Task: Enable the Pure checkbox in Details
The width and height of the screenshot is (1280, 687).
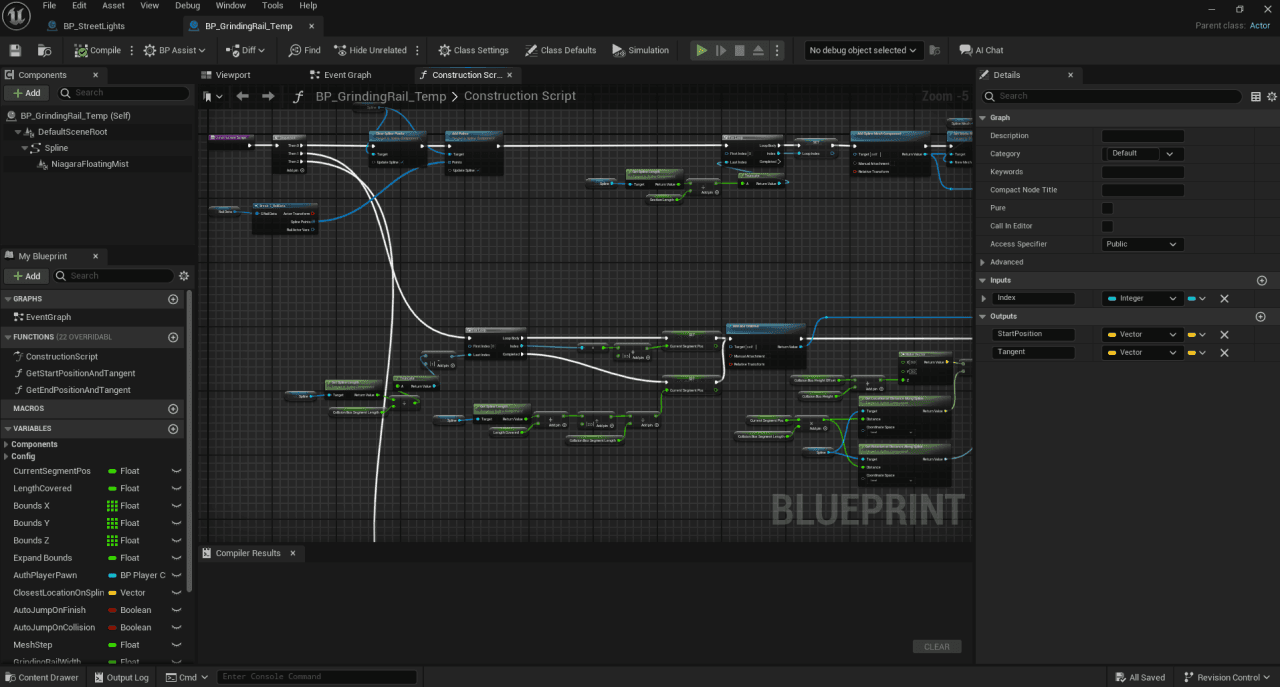Action: (x=1105, y=207)
